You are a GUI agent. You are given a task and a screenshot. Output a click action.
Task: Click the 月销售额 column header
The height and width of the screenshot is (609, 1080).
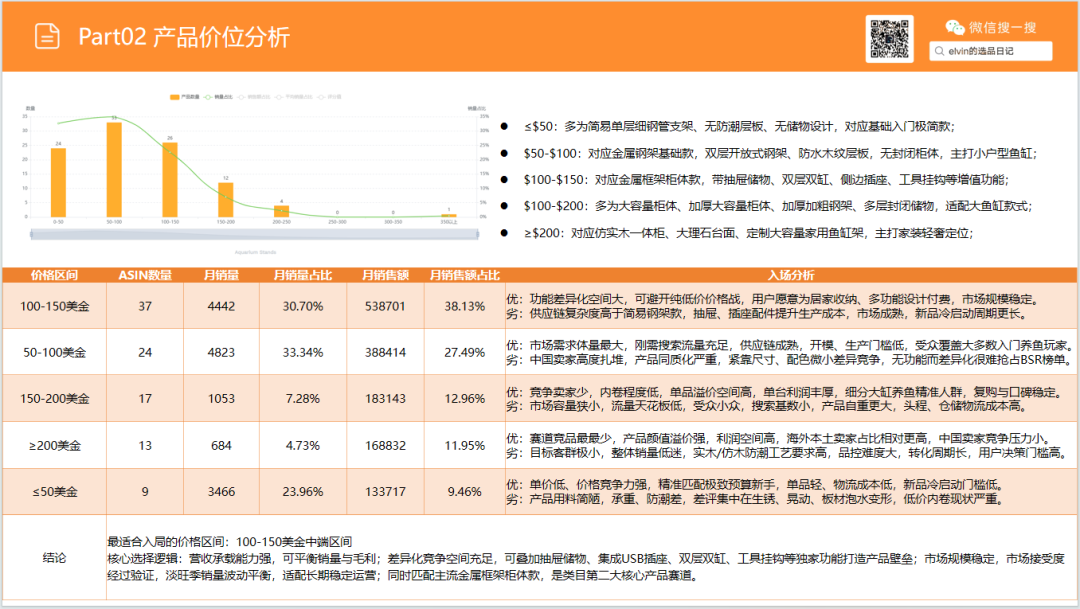[385, 275]
